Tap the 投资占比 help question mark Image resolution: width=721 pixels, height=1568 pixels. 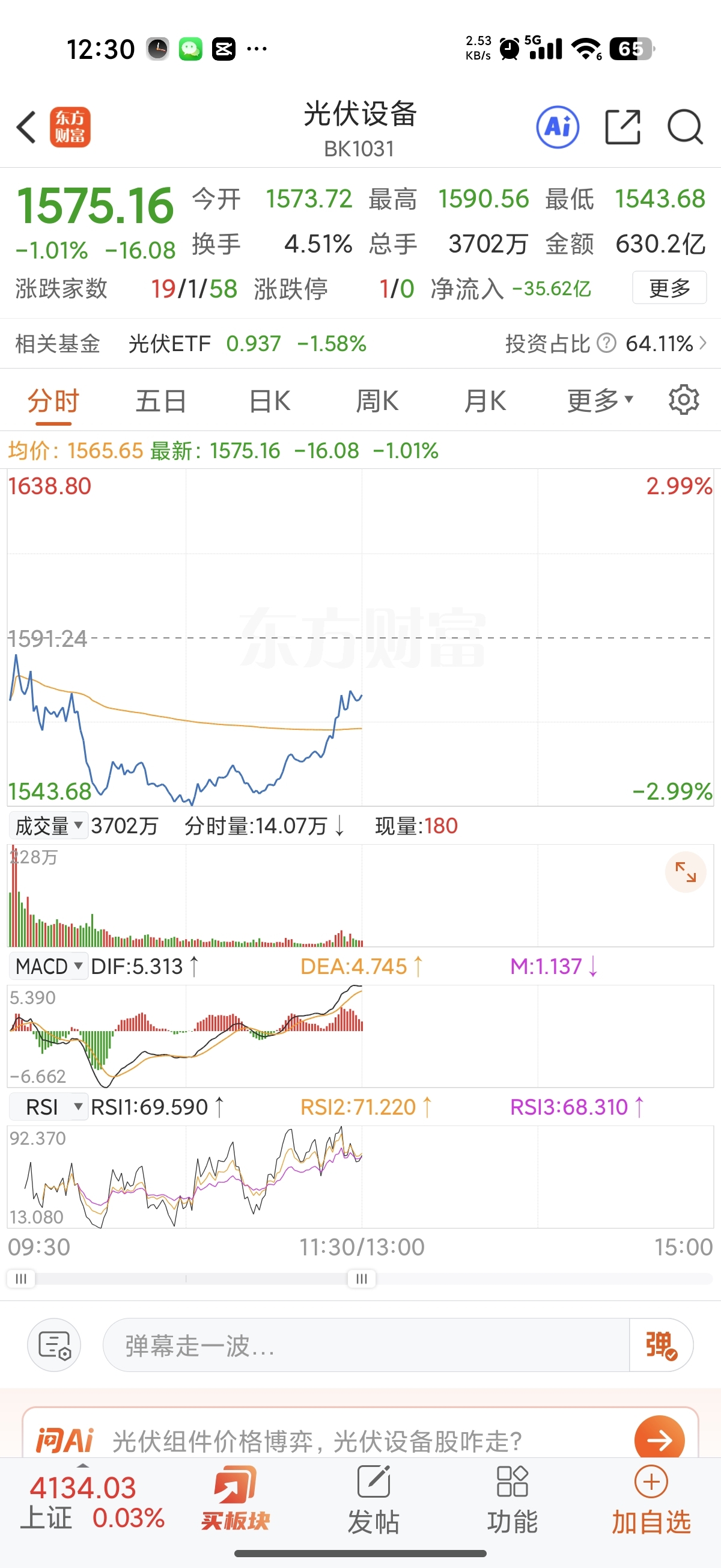pos(607,343)
